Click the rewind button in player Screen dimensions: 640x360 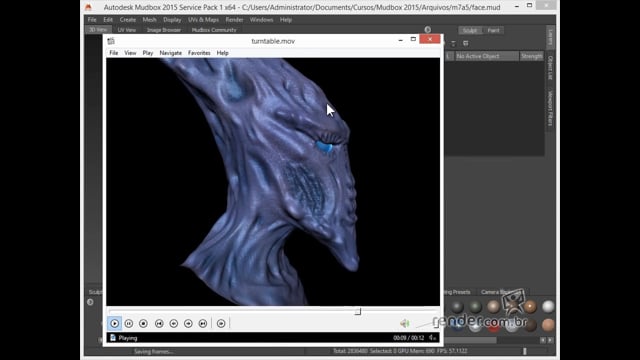point(173,323)
